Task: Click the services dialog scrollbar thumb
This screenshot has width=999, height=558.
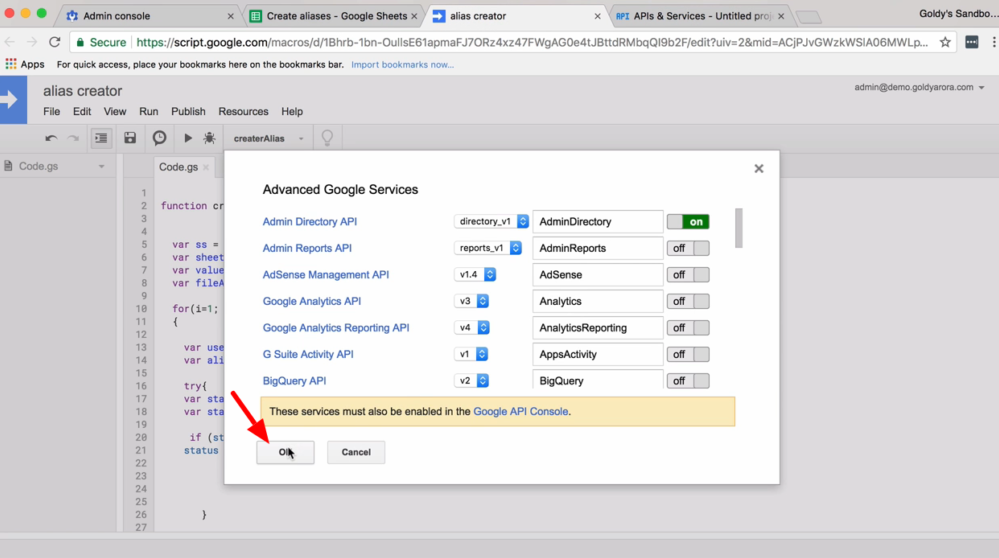Action: point(738,227)
